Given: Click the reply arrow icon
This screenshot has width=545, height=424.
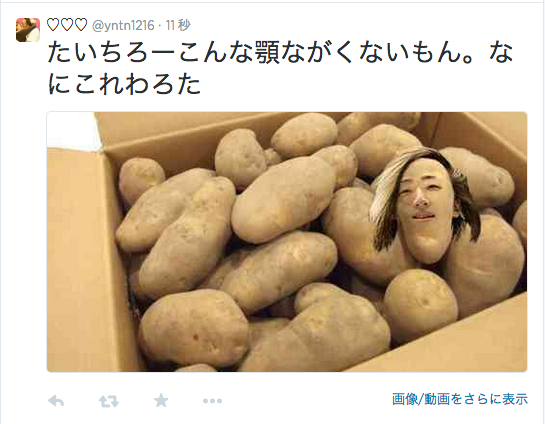Looking at the screenshot, I should coord(56,401).
